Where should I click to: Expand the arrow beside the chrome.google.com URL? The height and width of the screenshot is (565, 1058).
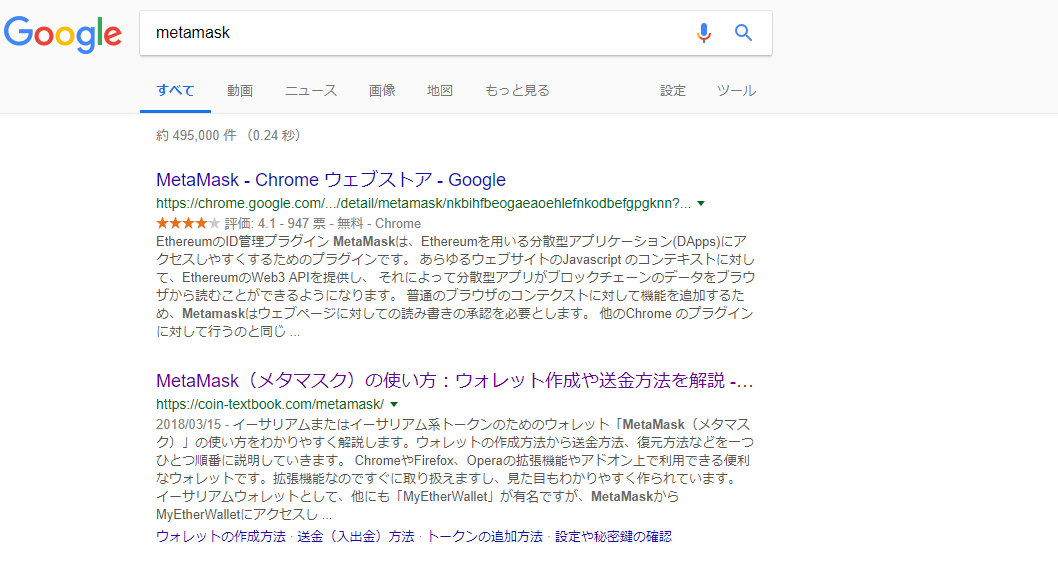701,204
